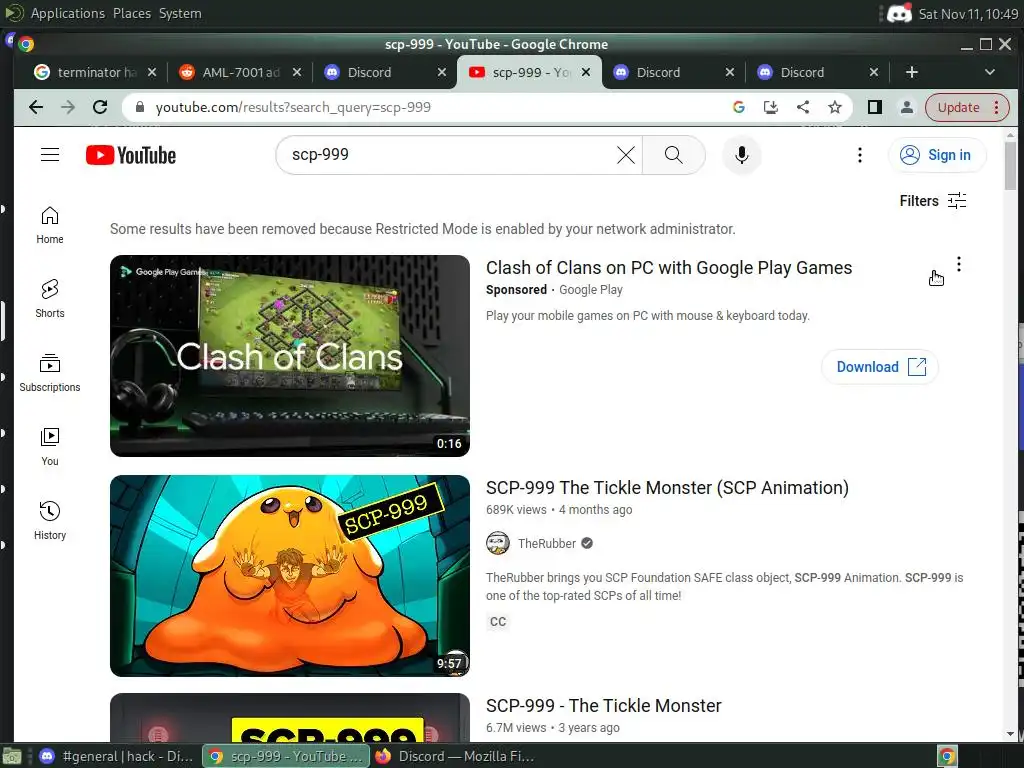
Task: Click the Download button on the ad
Action: [x=880, y=367]
